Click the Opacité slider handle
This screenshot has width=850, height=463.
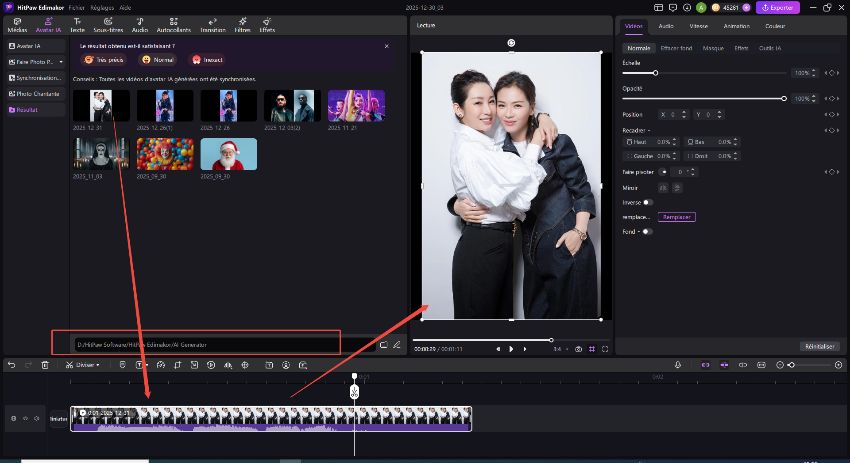tap(784, 98)
